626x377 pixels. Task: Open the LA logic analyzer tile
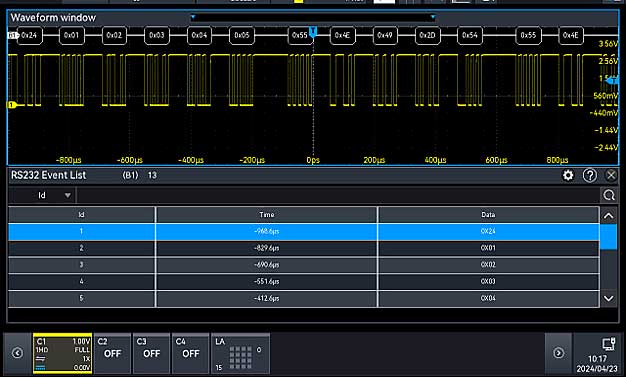coord(240,353)
